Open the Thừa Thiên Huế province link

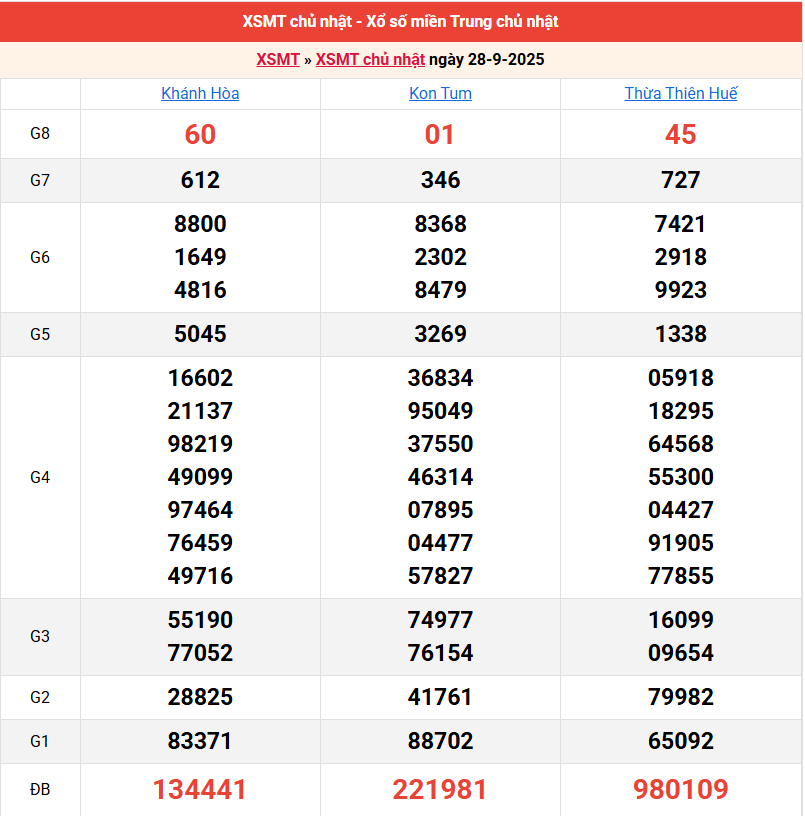tap(681, 94)
